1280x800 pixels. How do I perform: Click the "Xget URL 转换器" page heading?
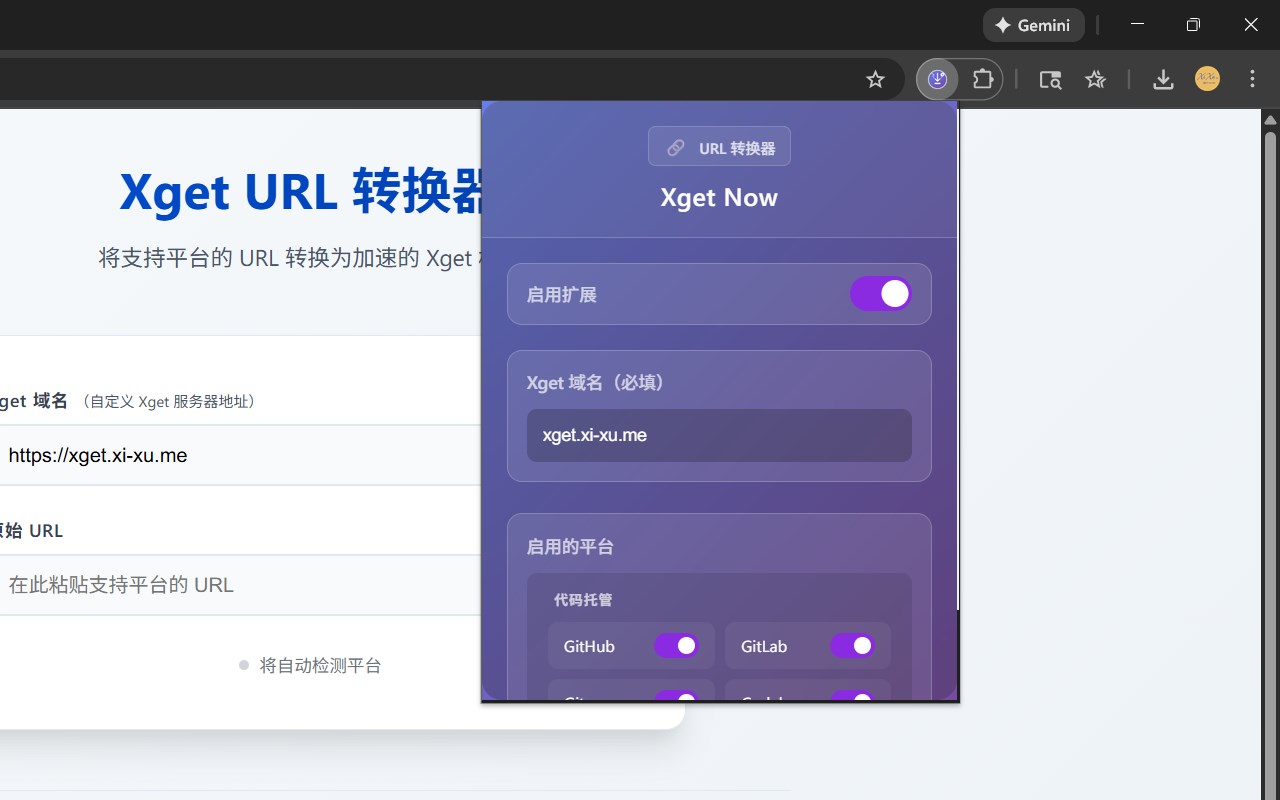click(x=302, y=191)
